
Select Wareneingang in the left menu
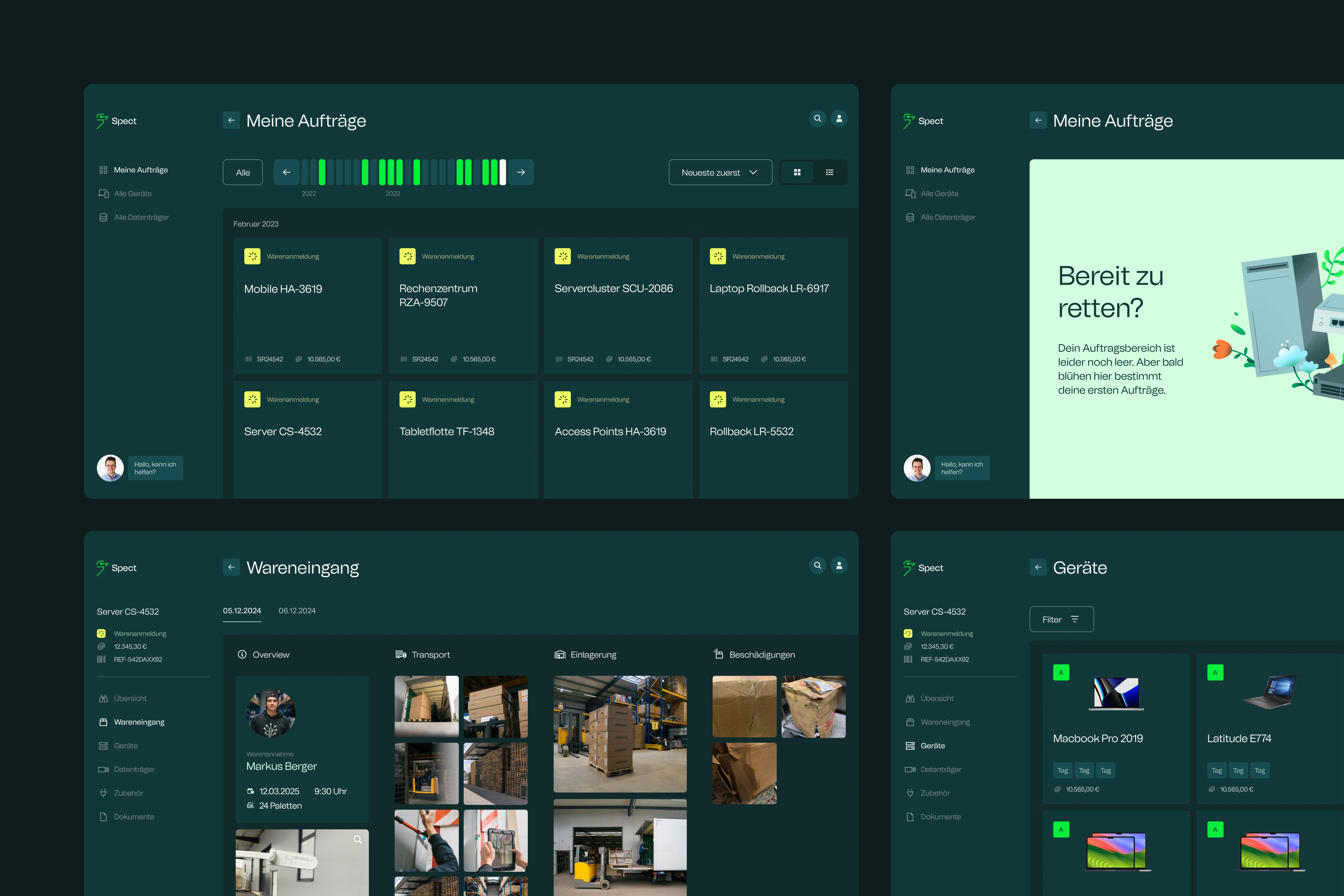139,722
